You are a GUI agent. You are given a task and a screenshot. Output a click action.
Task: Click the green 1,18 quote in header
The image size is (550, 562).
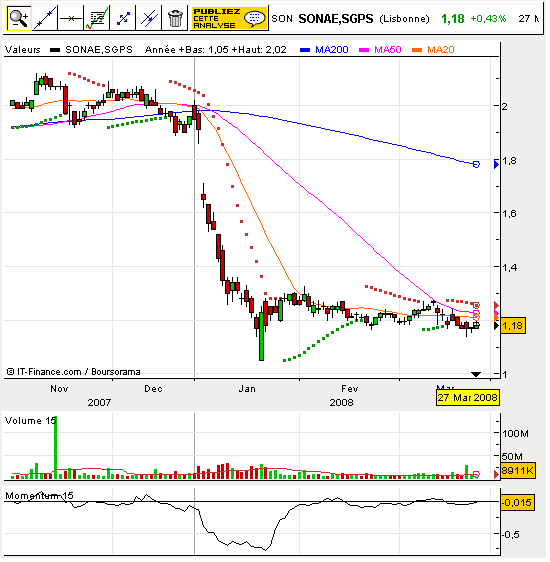(x=453, y=19)
